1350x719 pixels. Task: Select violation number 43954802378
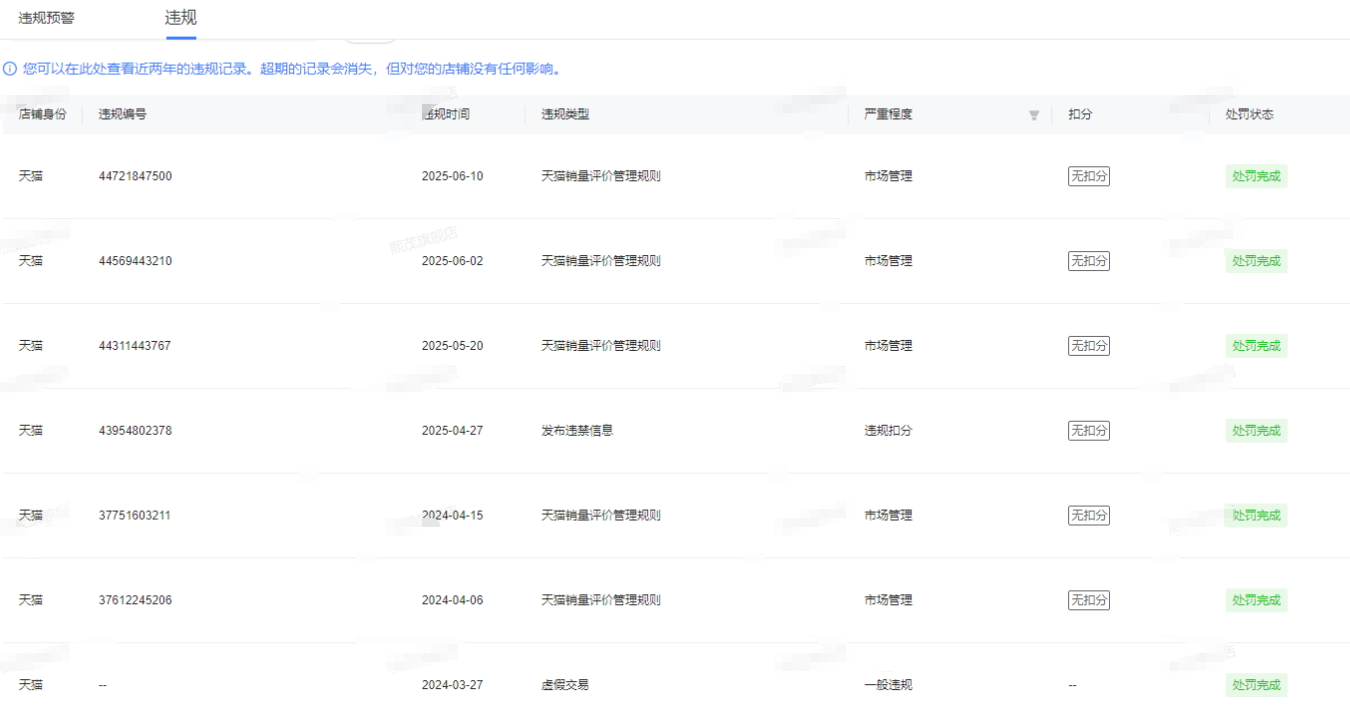(135, 431)
